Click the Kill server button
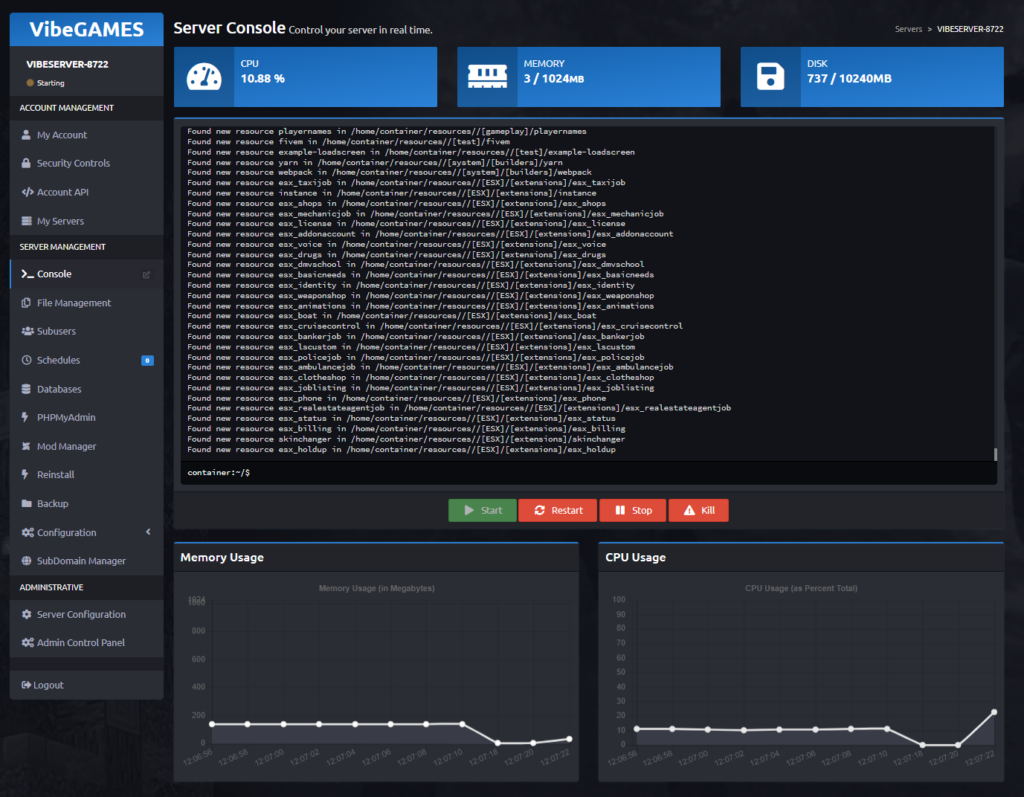 tap(699, 510)
